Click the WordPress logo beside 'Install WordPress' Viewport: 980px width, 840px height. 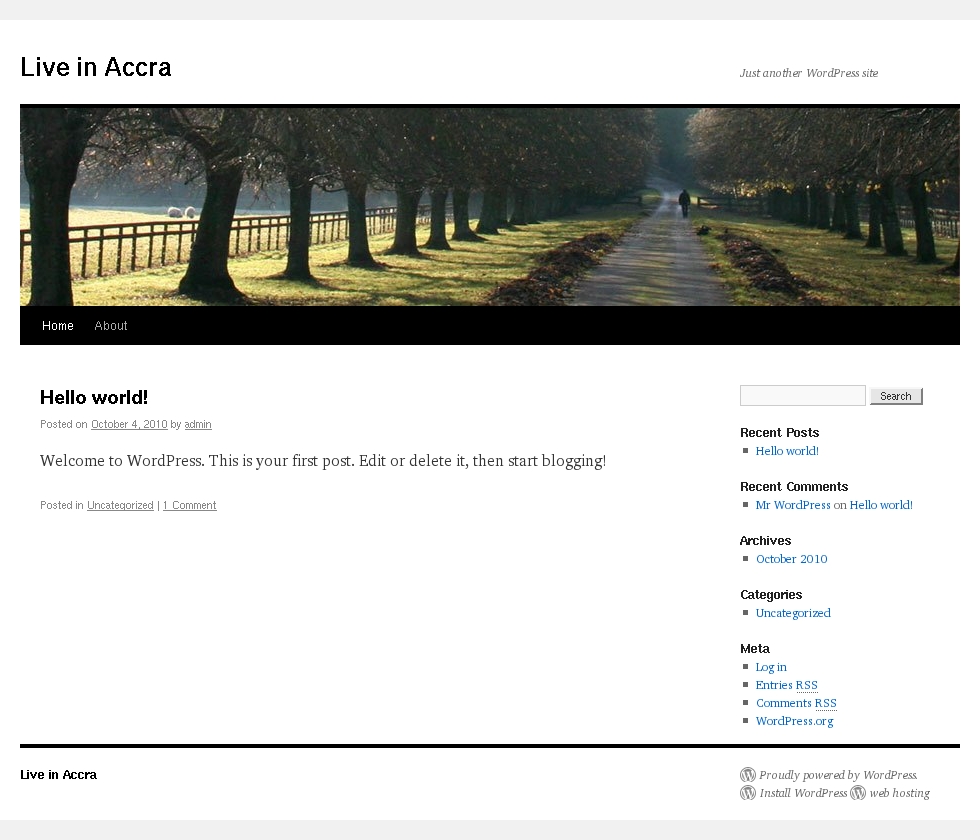pos(748,793)
